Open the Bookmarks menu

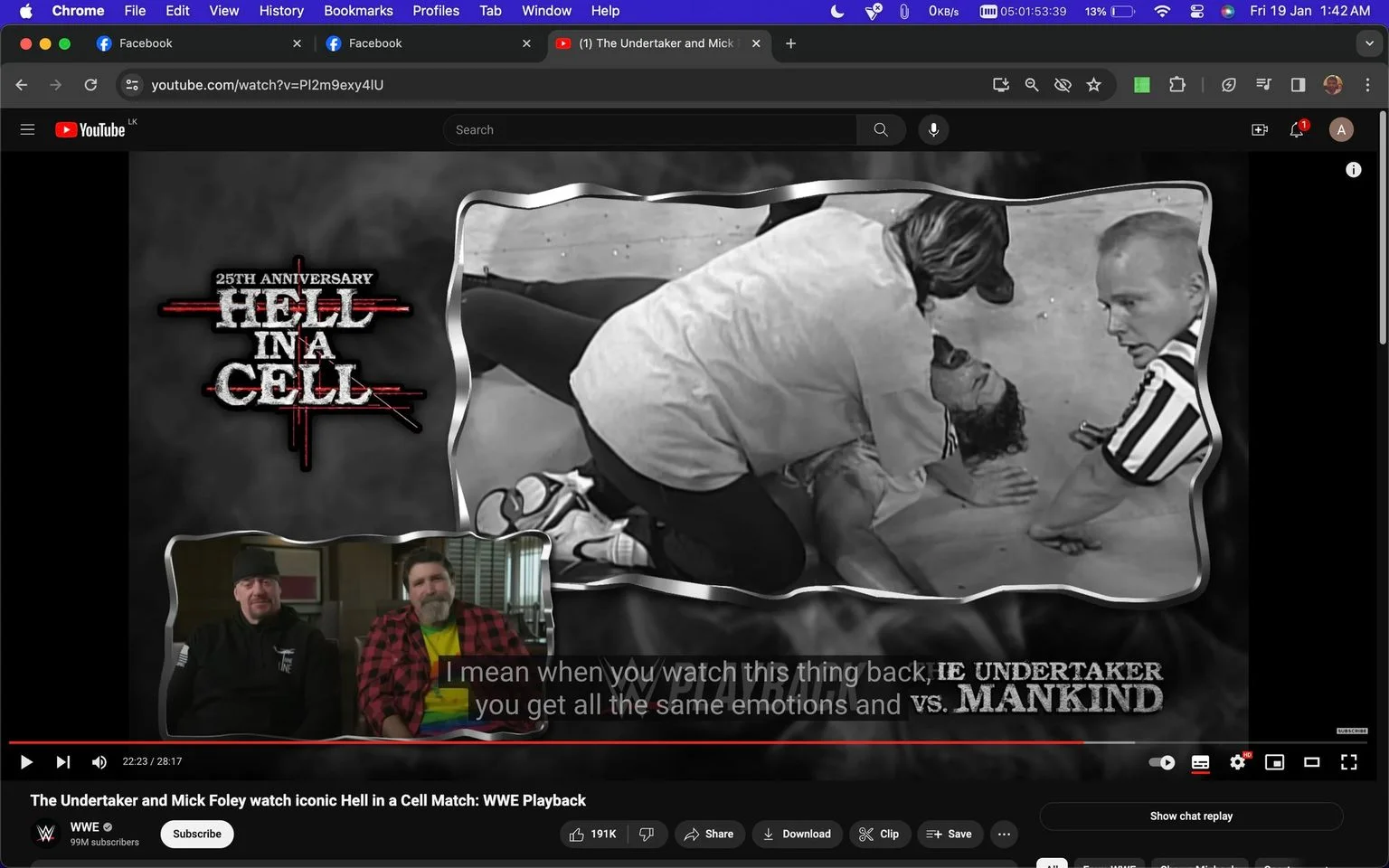click(x=358, y=11)
